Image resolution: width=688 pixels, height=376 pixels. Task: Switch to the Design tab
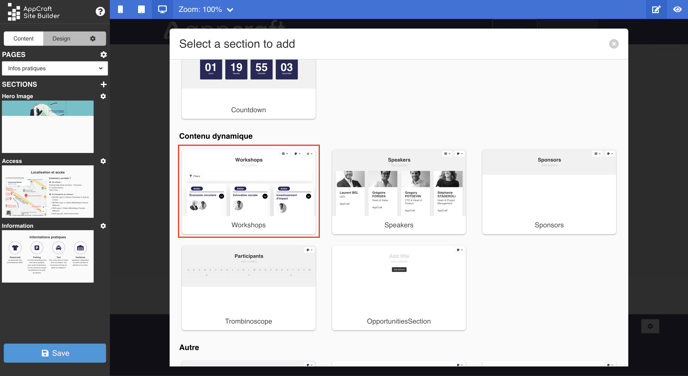61,39
